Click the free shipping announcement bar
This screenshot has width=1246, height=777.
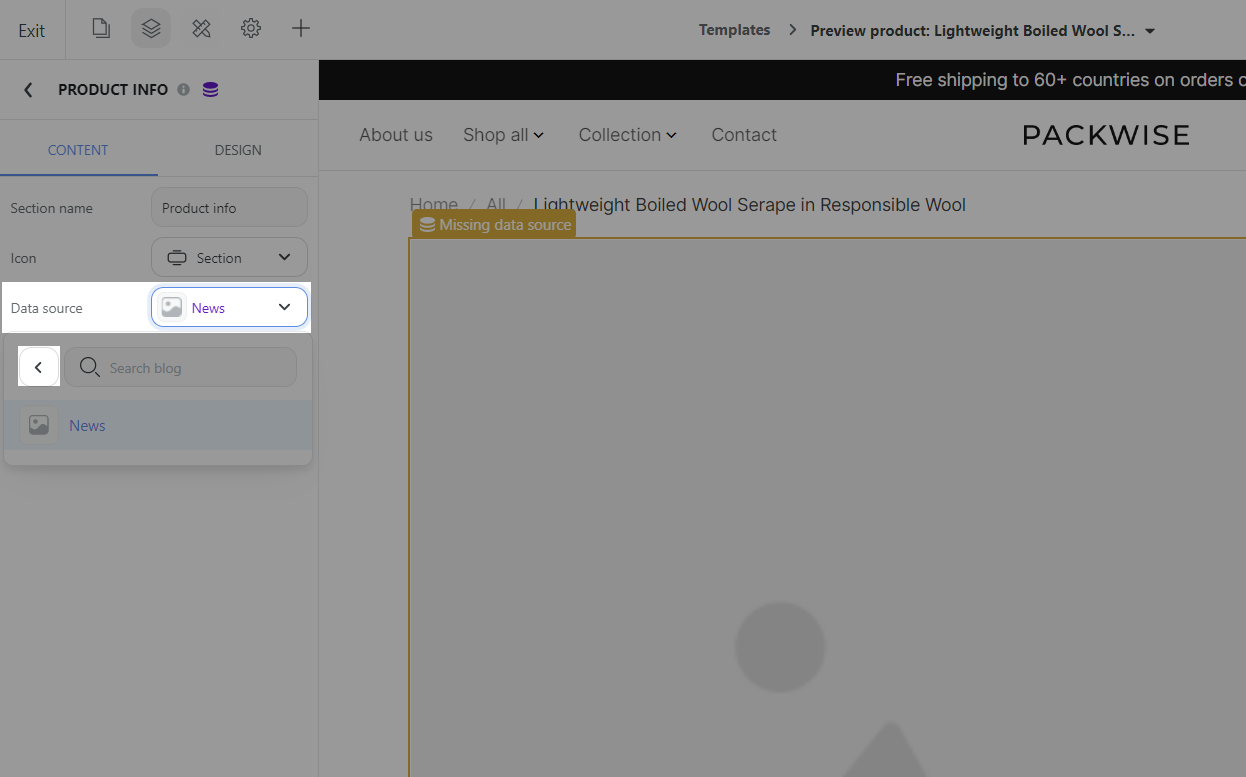click(x=782, y=80)
